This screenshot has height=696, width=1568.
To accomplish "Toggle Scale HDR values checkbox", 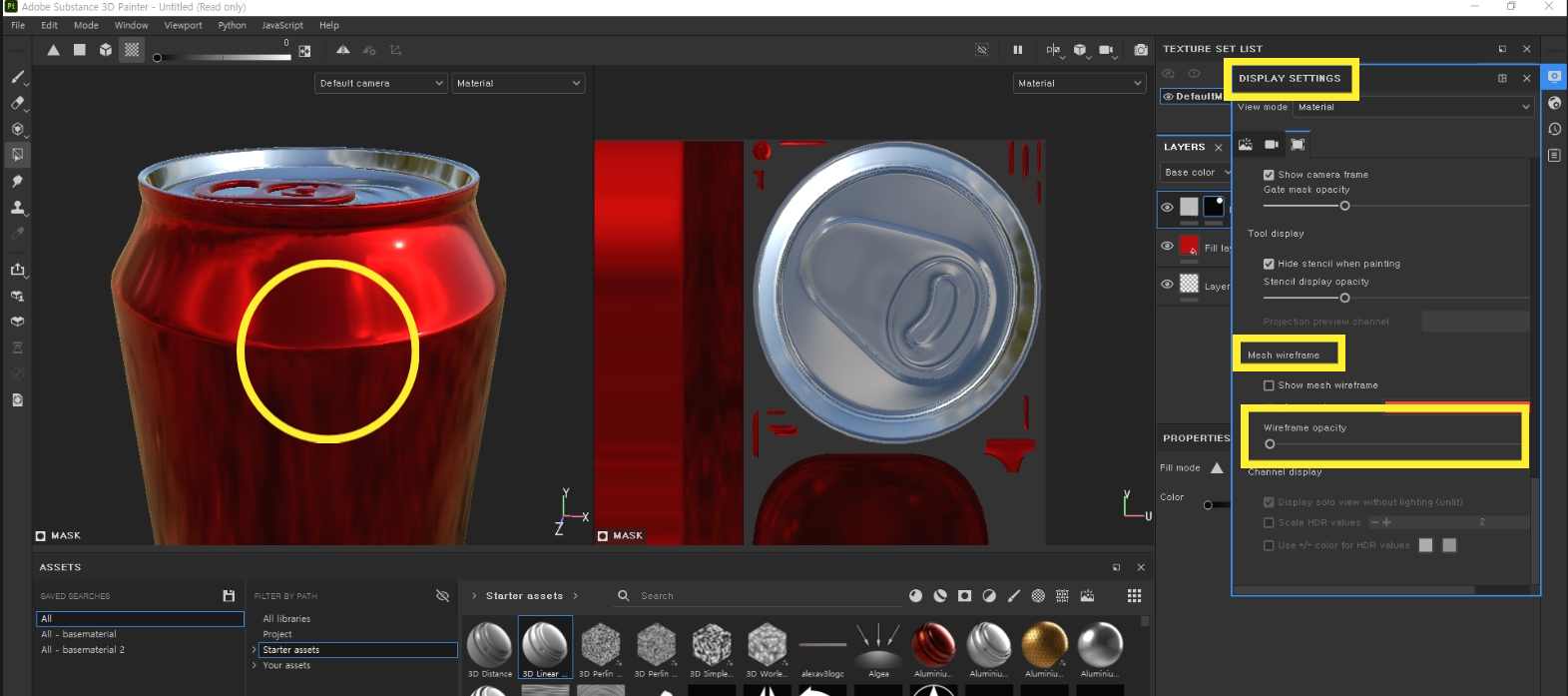I will [x=1269, y=522].
